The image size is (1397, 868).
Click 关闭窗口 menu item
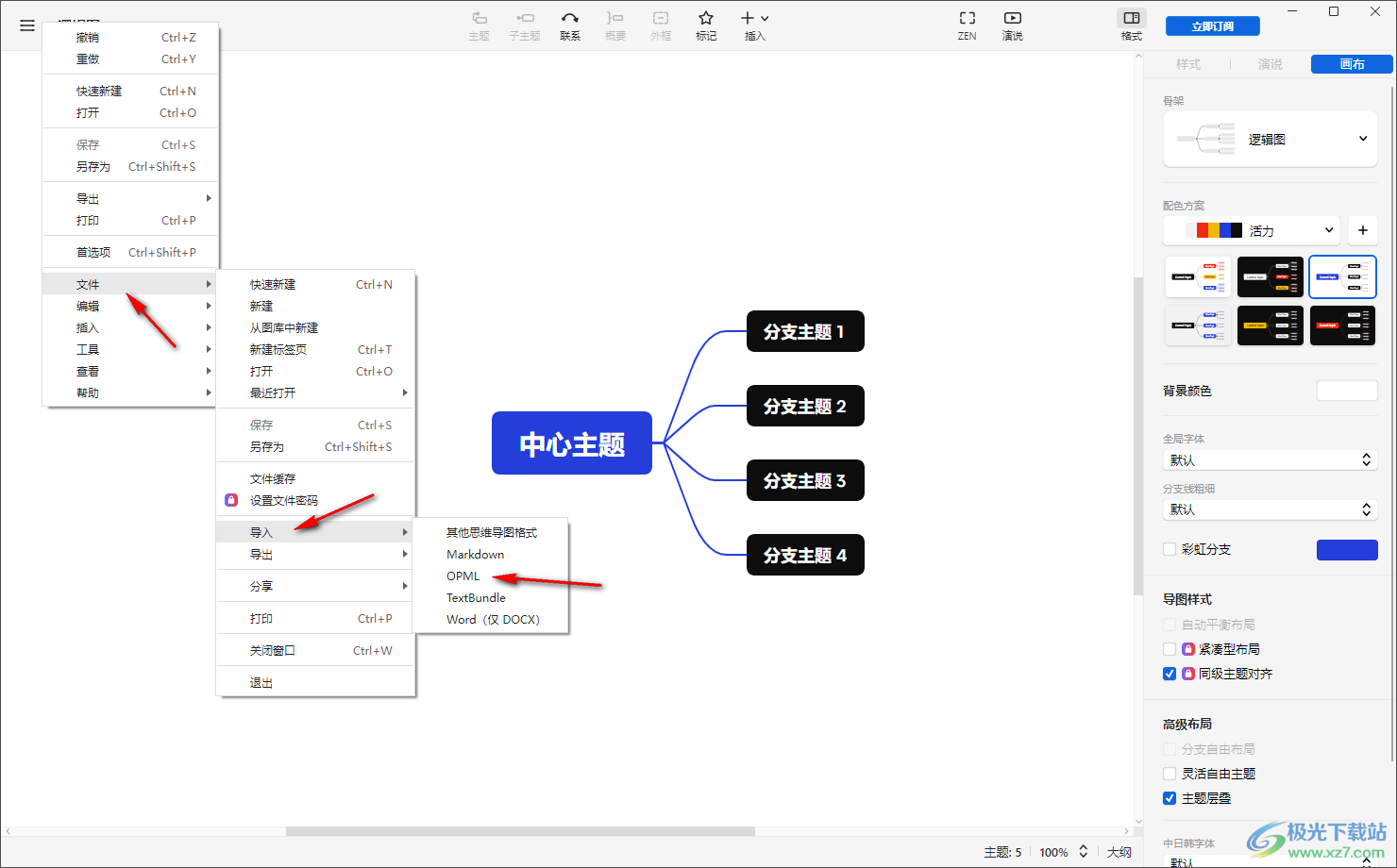316,650
